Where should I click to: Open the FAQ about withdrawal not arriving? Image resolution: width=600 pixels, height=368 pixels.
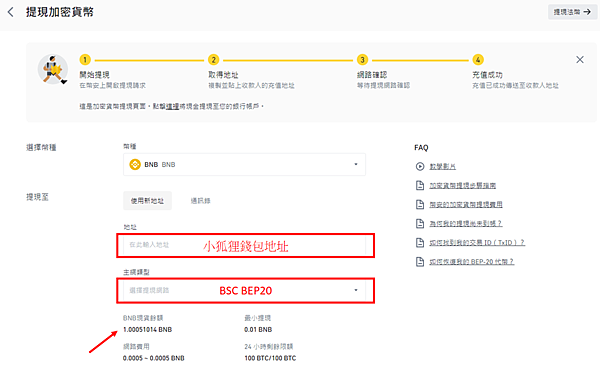[465, 223]
